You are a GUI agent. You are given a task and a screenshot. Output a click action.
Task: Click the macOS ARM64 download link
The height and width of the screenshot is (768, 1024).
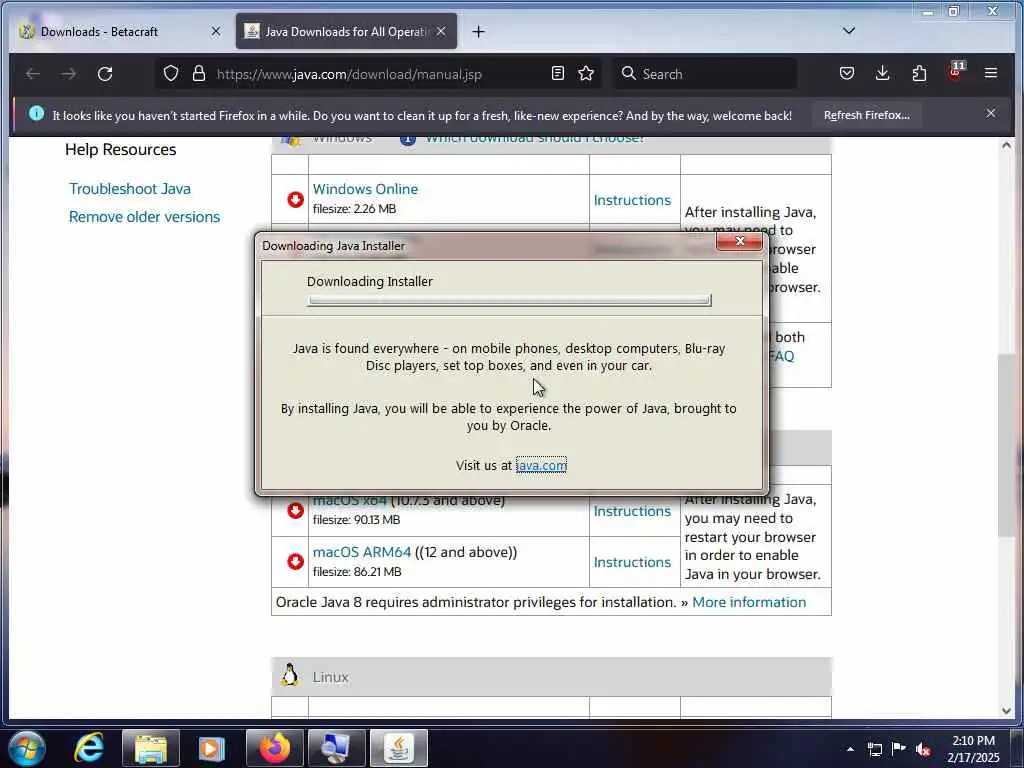tap(362, 552)
